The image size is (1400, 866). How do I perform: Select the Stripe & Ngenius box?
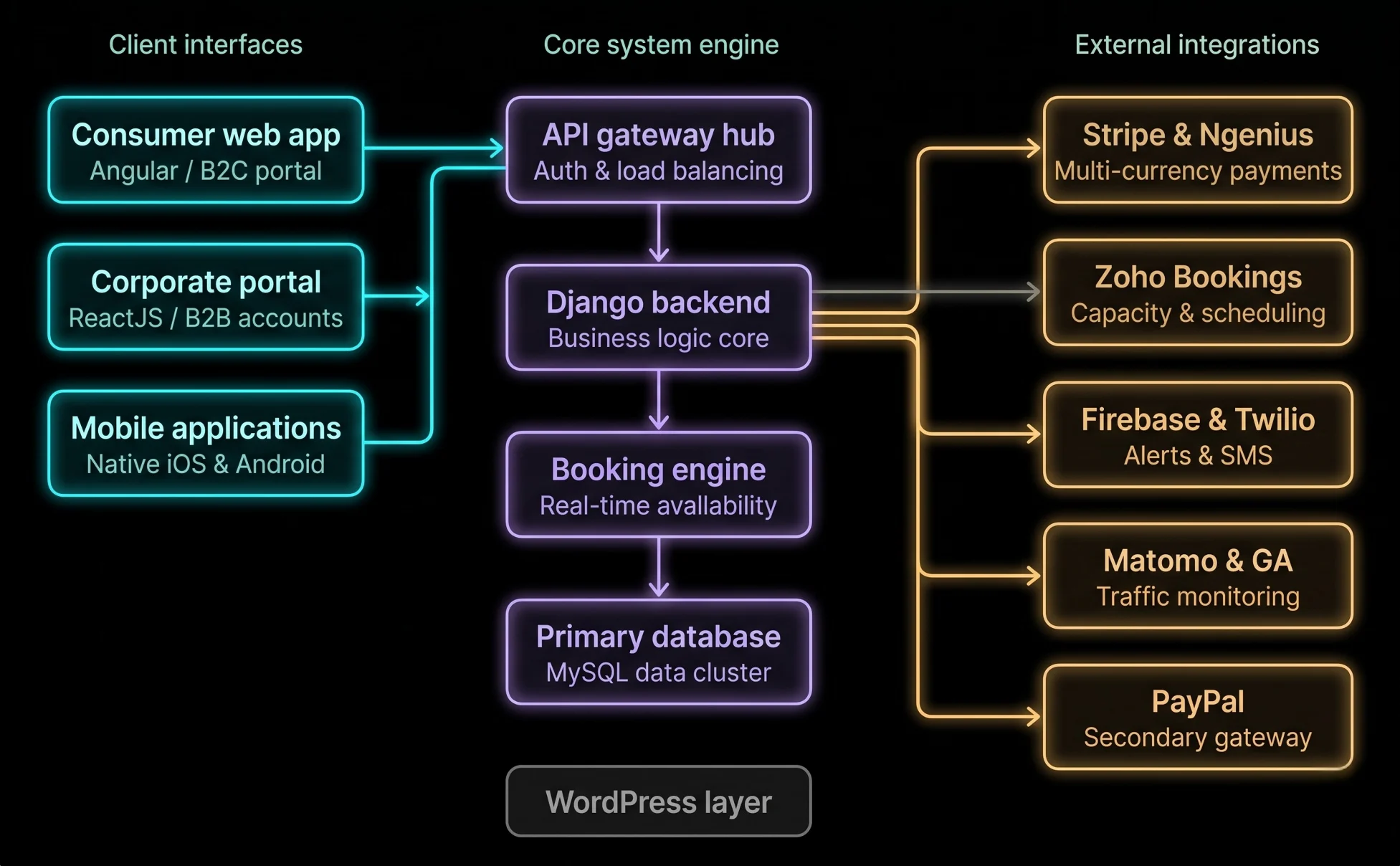click(1198, 150)
